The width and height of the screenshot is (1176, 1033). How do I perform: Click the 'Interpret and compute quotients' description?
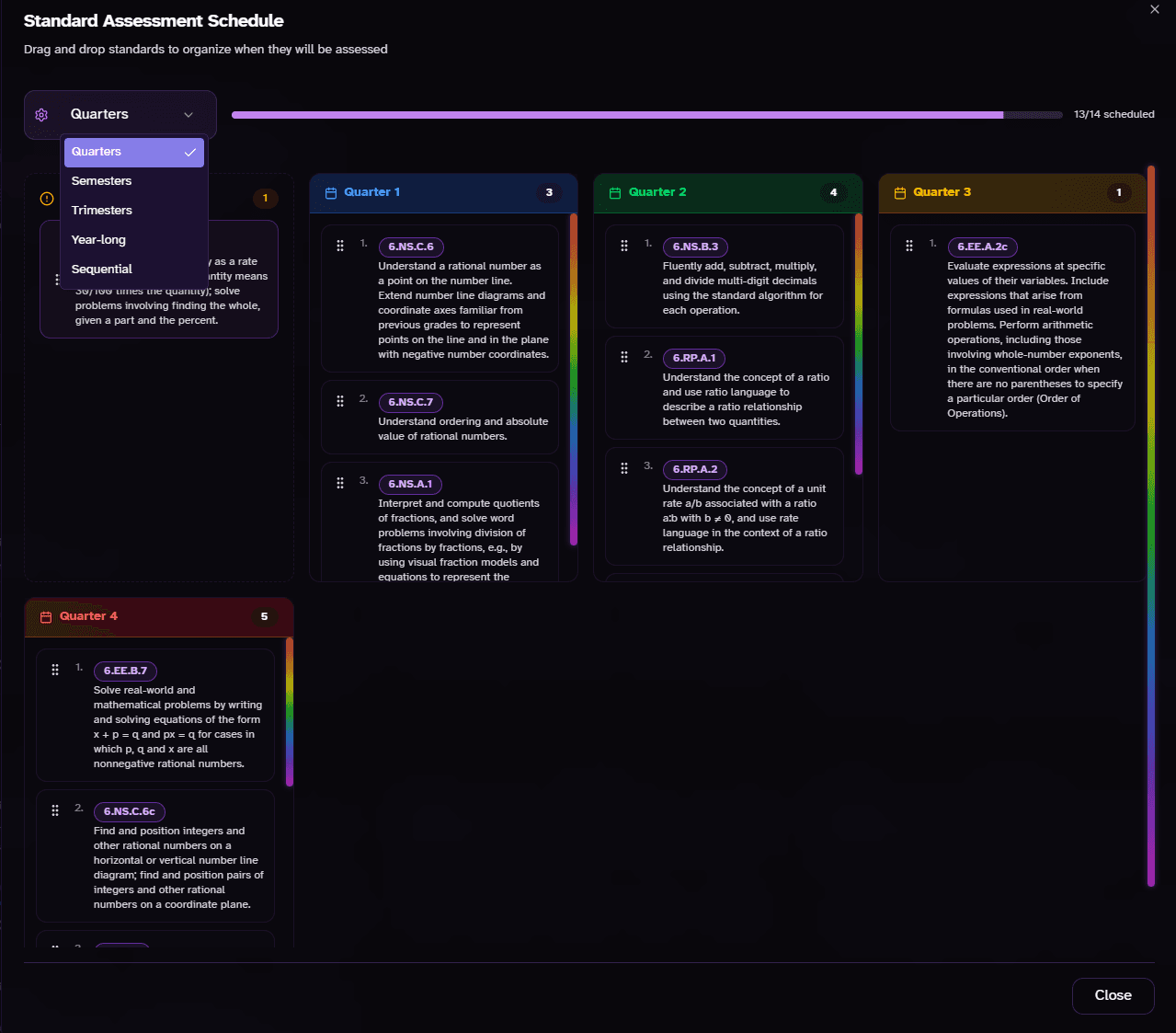coord(459,540)
